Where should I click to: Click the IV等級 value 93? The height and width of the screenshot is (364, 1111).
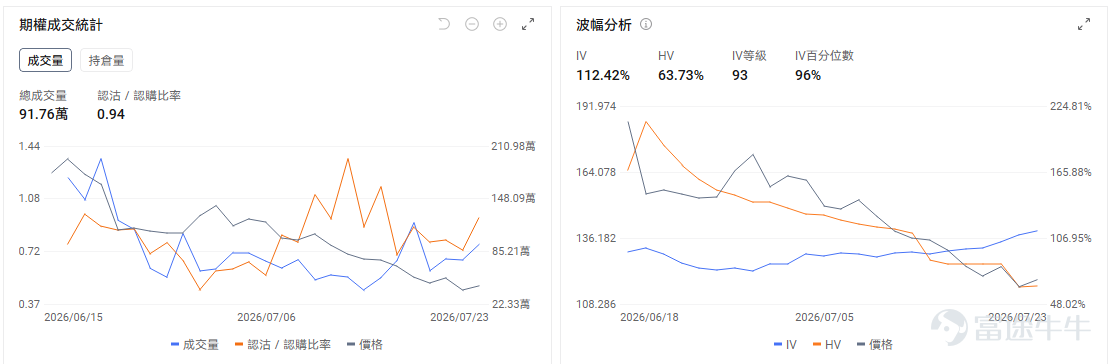[x=740, y=75]
